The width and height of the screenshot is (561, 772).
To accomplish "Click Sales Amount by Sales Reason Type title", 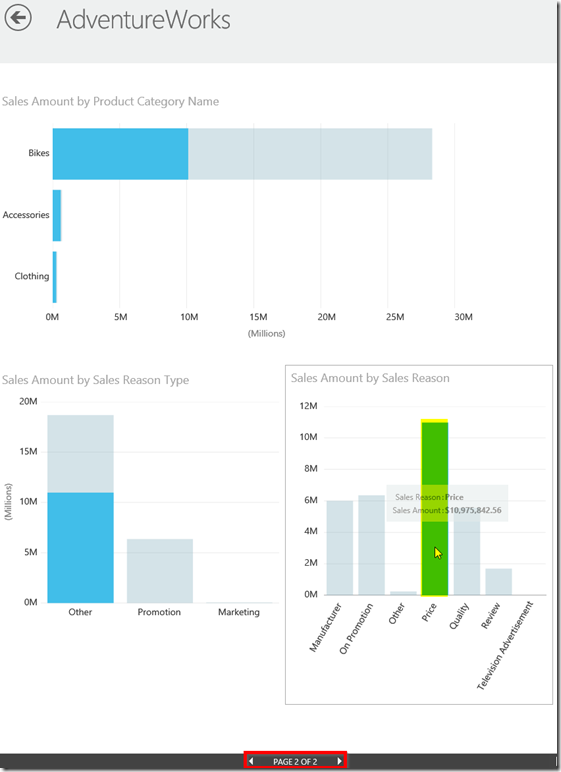I will tap(96, 380).
